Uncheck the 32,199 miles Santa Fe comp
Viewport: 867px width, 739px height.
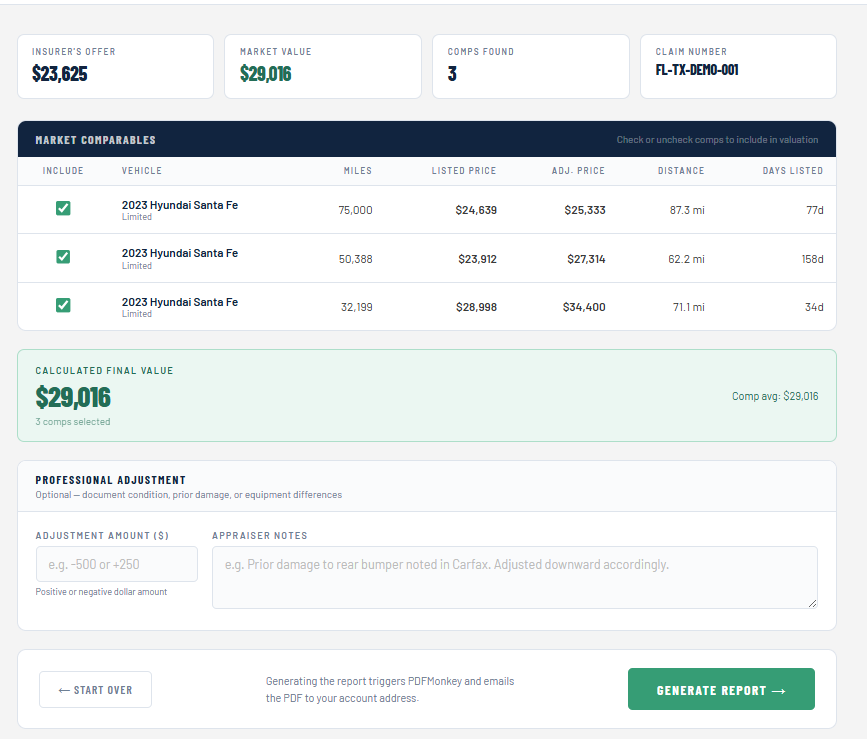click(63, 305)
